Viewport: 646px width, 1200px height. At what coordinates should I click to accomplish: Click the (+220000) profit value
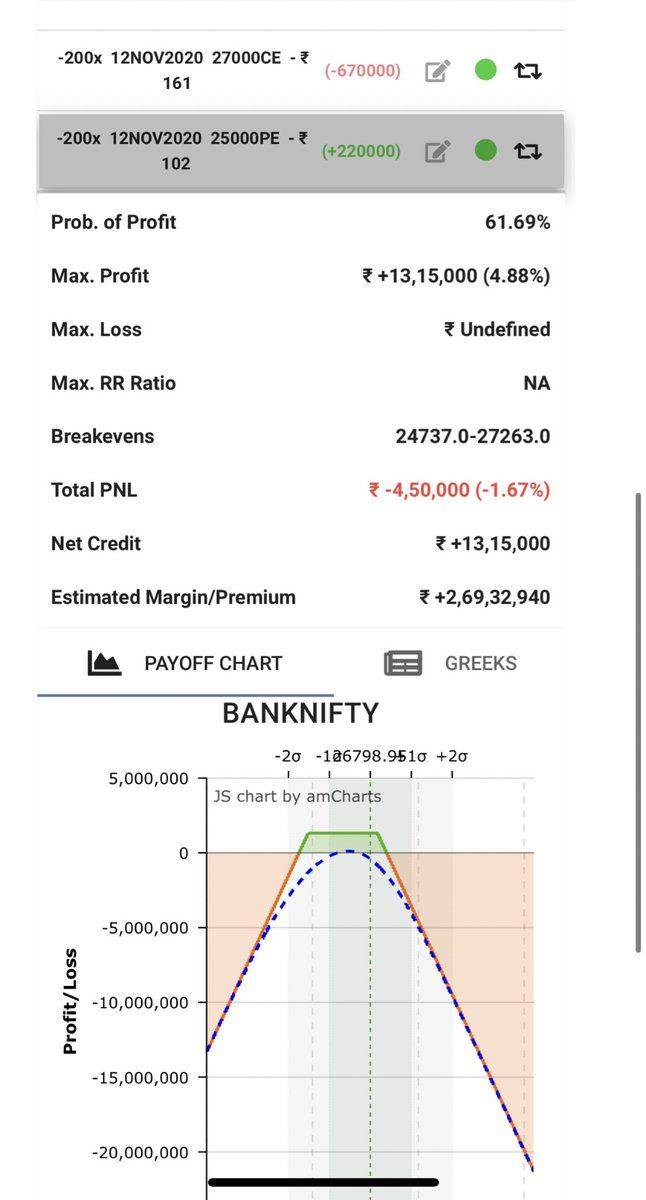tap(361, 151)
